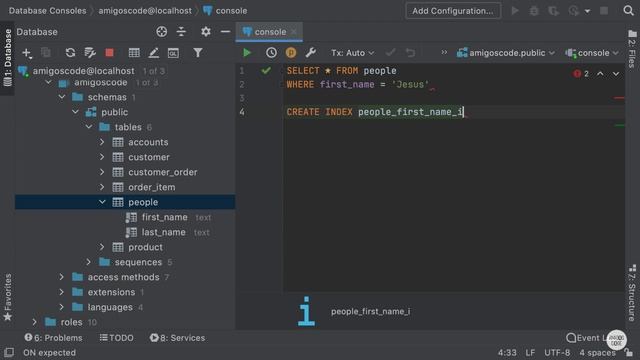Click the 4 spaces indent setting
640x360 pixels.
pyautogui.click(x=597, y=353)
